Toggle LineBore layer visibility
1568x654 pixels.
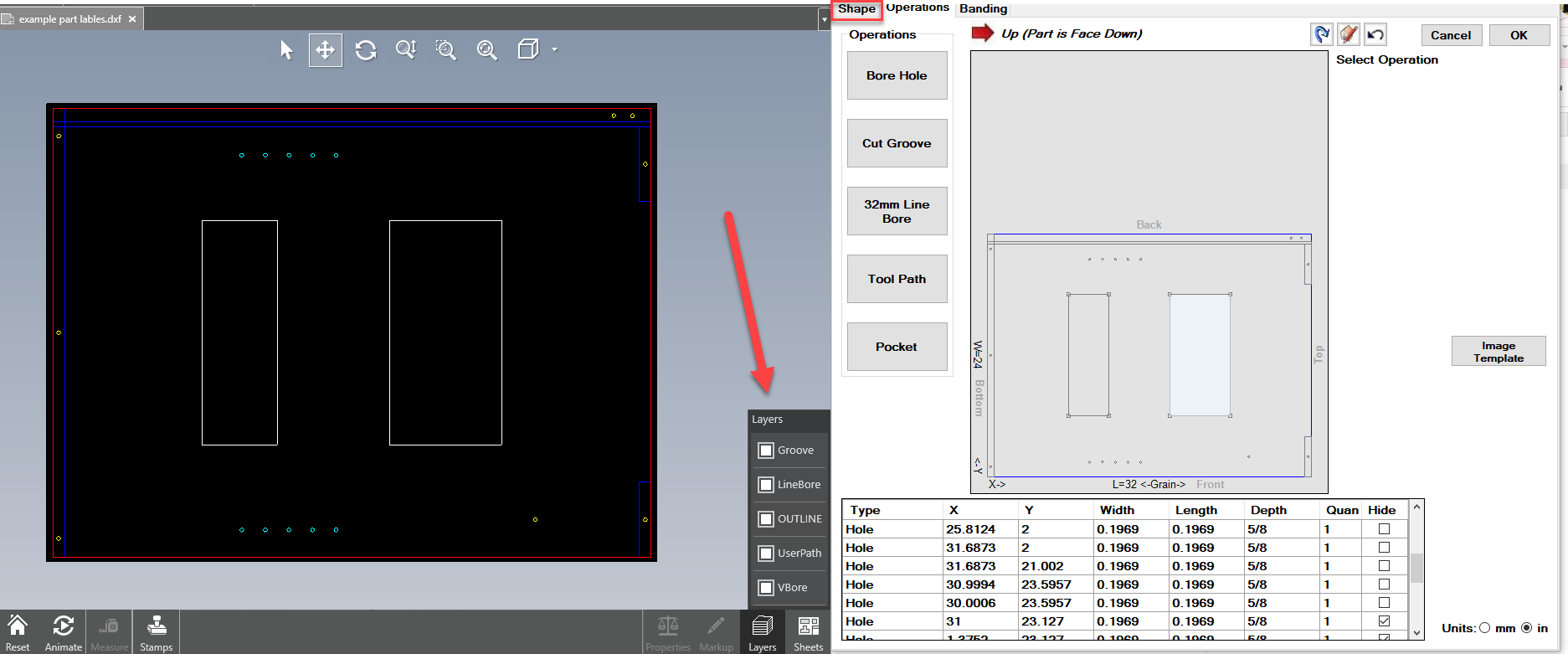pyautogui.click(x=766, y=485)
